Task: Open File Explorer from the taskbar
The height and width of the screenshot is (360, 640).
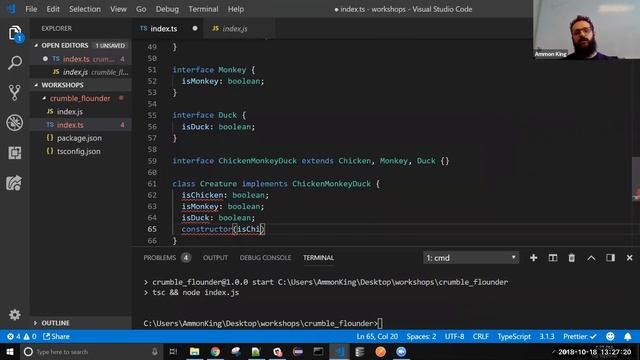Action: pyautogui.click(x=194, y=351)
